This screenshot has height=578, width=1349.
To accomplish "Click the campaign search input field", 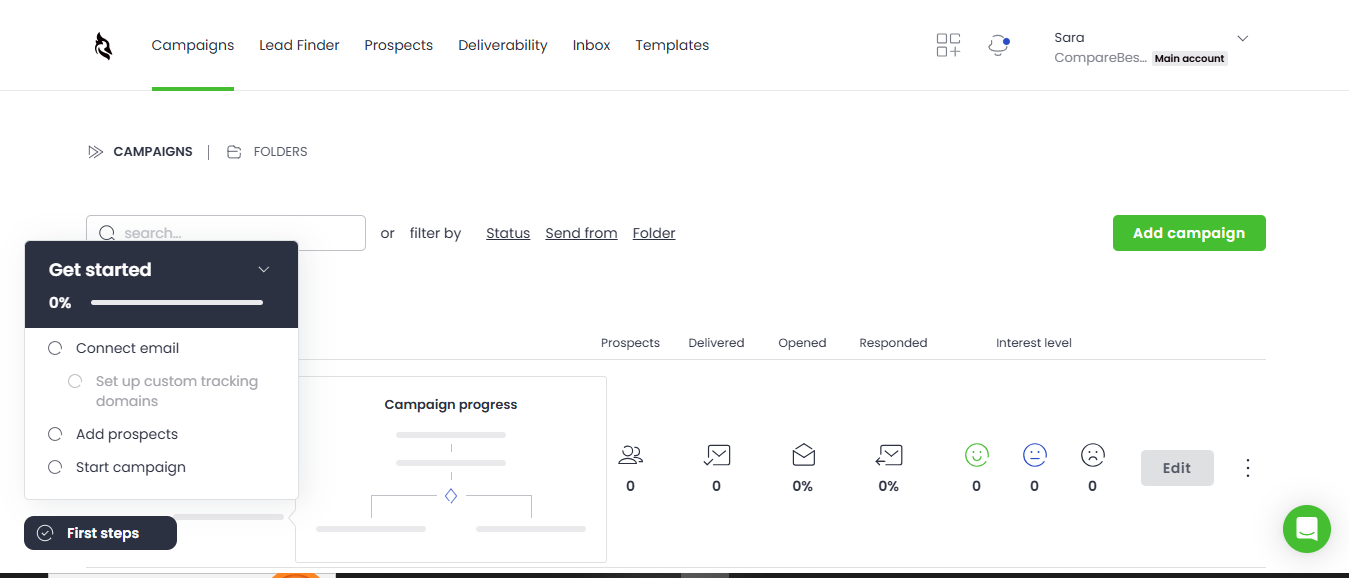I will [226, 233].
